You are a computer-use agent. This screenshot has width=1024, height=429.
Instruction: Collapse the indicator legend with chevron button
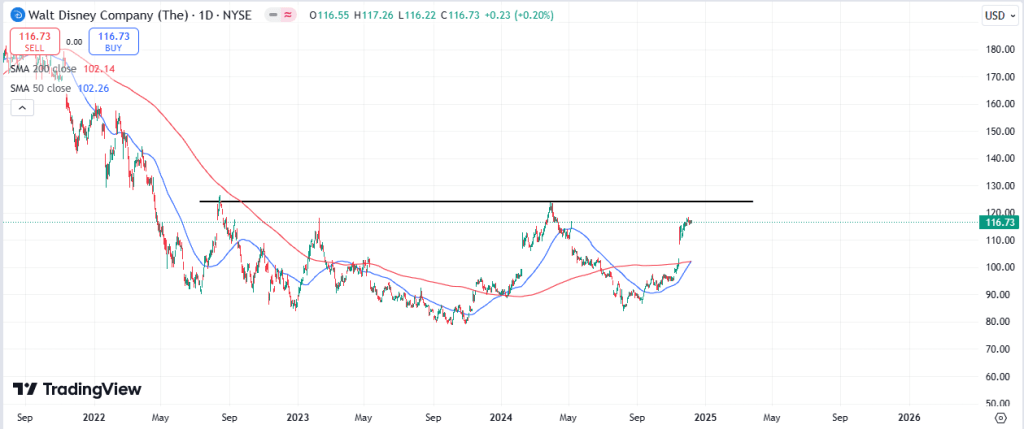click(22, 108)
